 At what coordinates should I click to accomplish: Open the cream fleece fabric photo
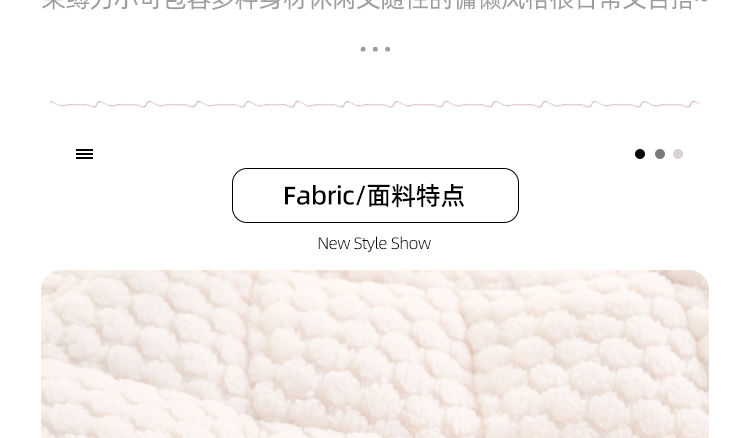(x=375, y=354)
